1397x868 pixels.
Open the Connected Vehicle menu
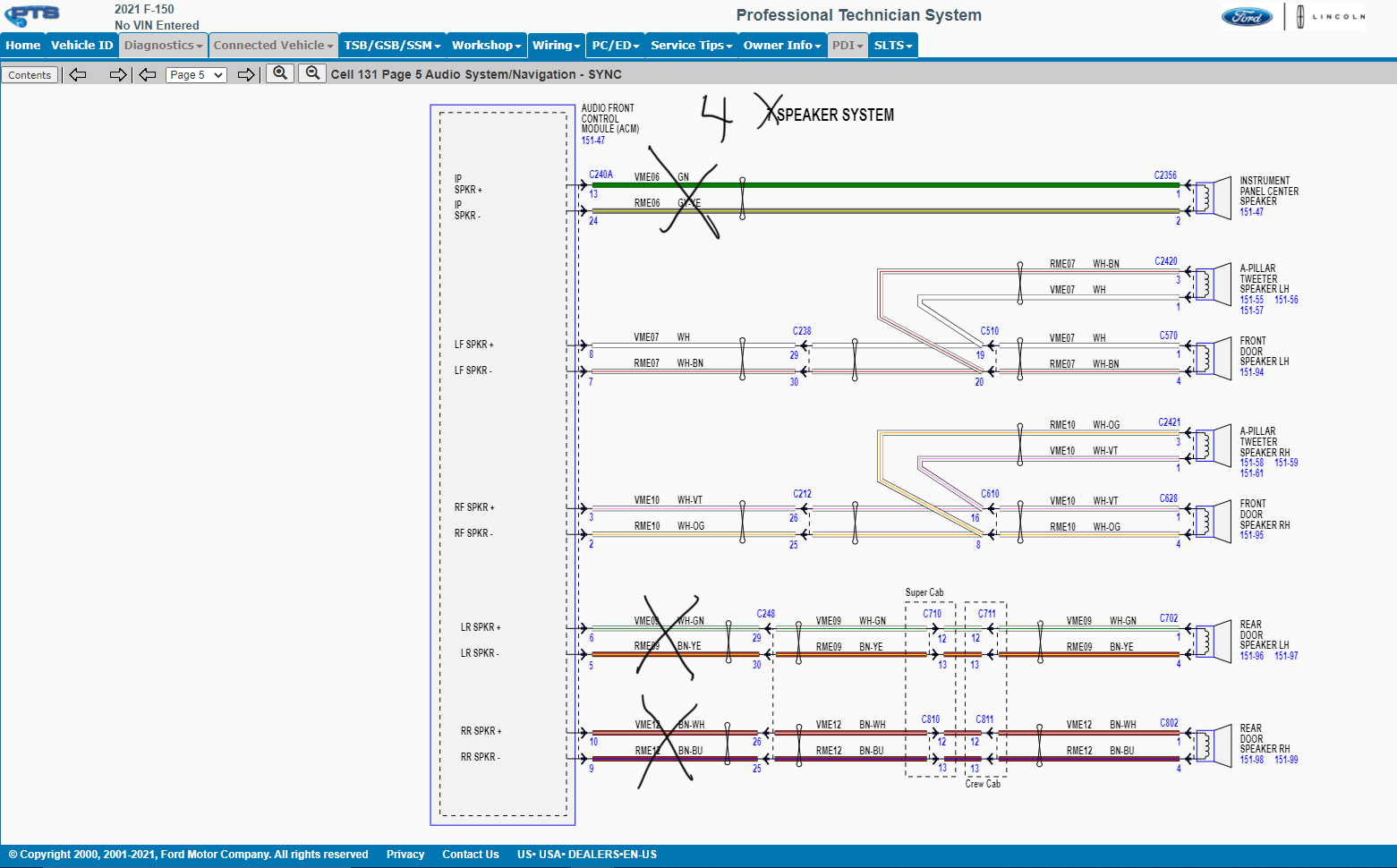point(273,45)
